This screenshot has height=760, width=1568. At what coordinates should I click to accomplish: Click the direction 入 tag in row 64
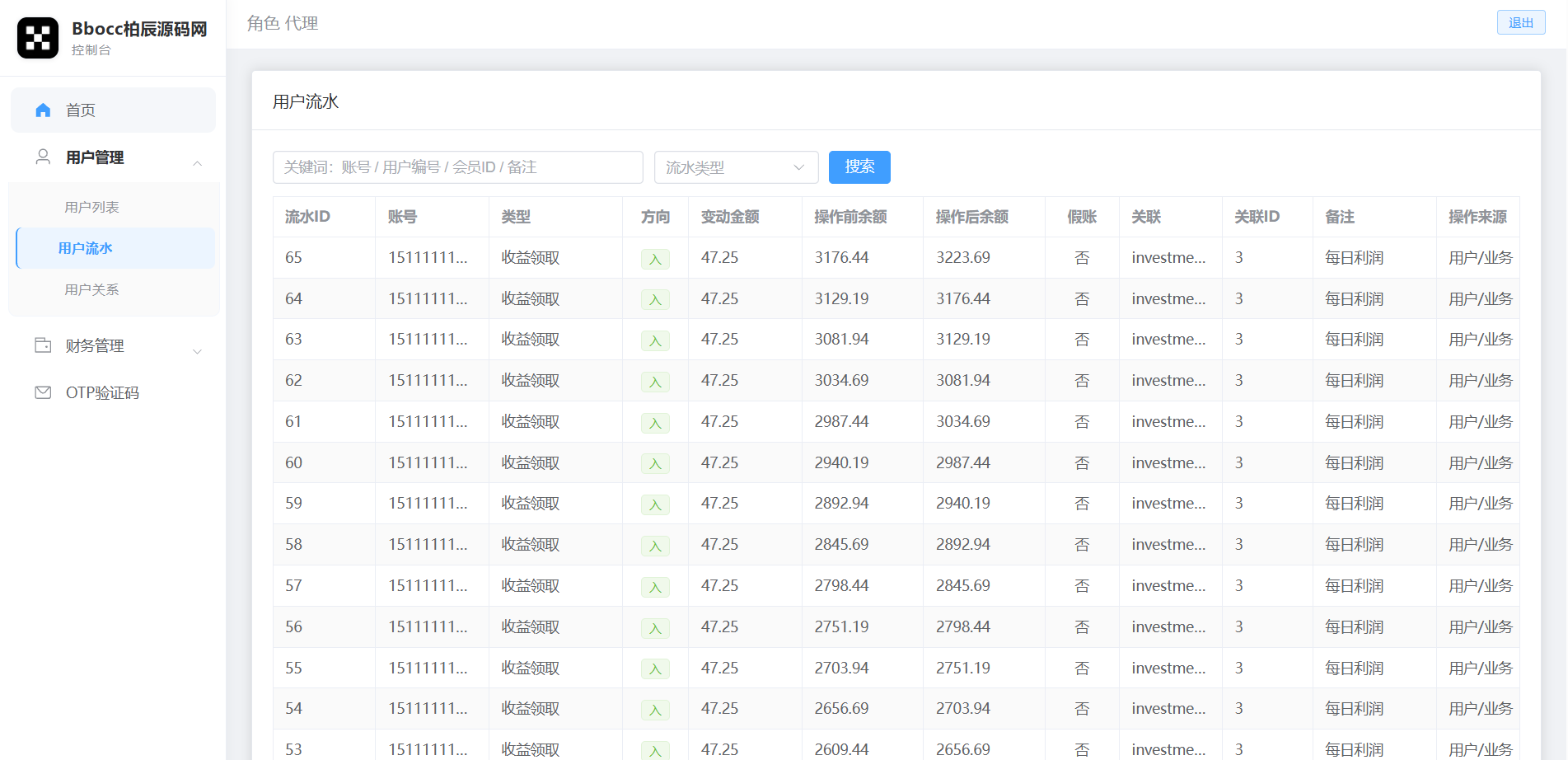pos(655,300)
